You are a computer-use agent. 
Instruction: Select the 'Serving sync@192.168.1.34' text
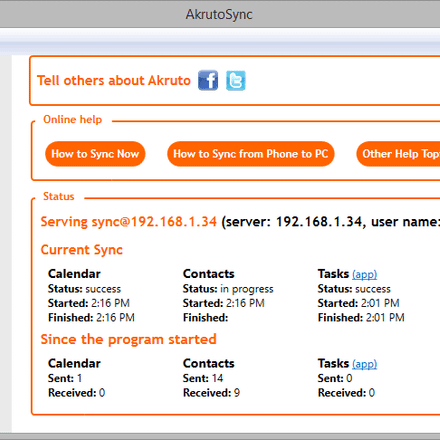pyautogui.click(x=129, y=222)
